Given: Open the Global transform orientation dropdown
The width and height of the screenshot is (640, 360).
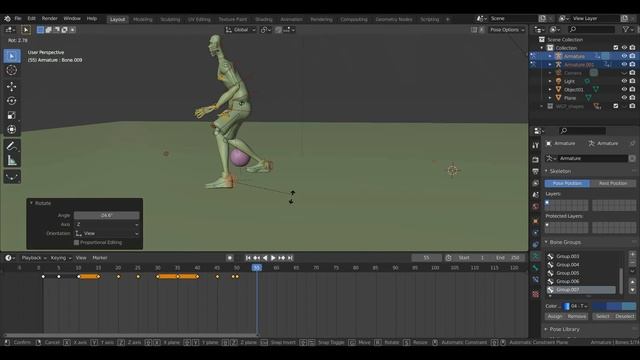Looking at the screenshot, I should tap(240, 30).
